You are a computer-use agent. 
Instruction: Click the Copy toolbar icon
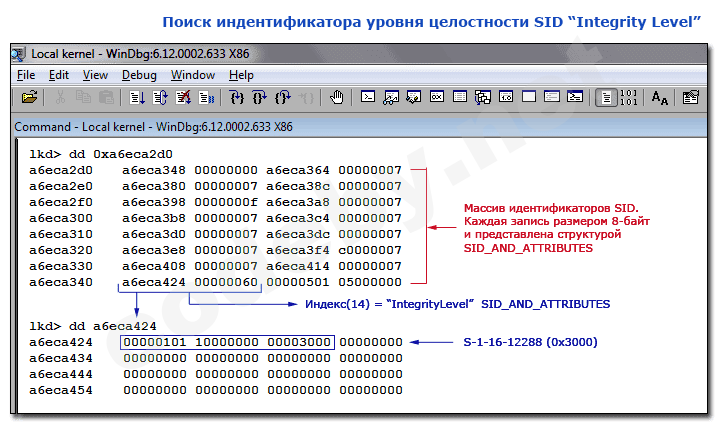[x=83, y=98]
